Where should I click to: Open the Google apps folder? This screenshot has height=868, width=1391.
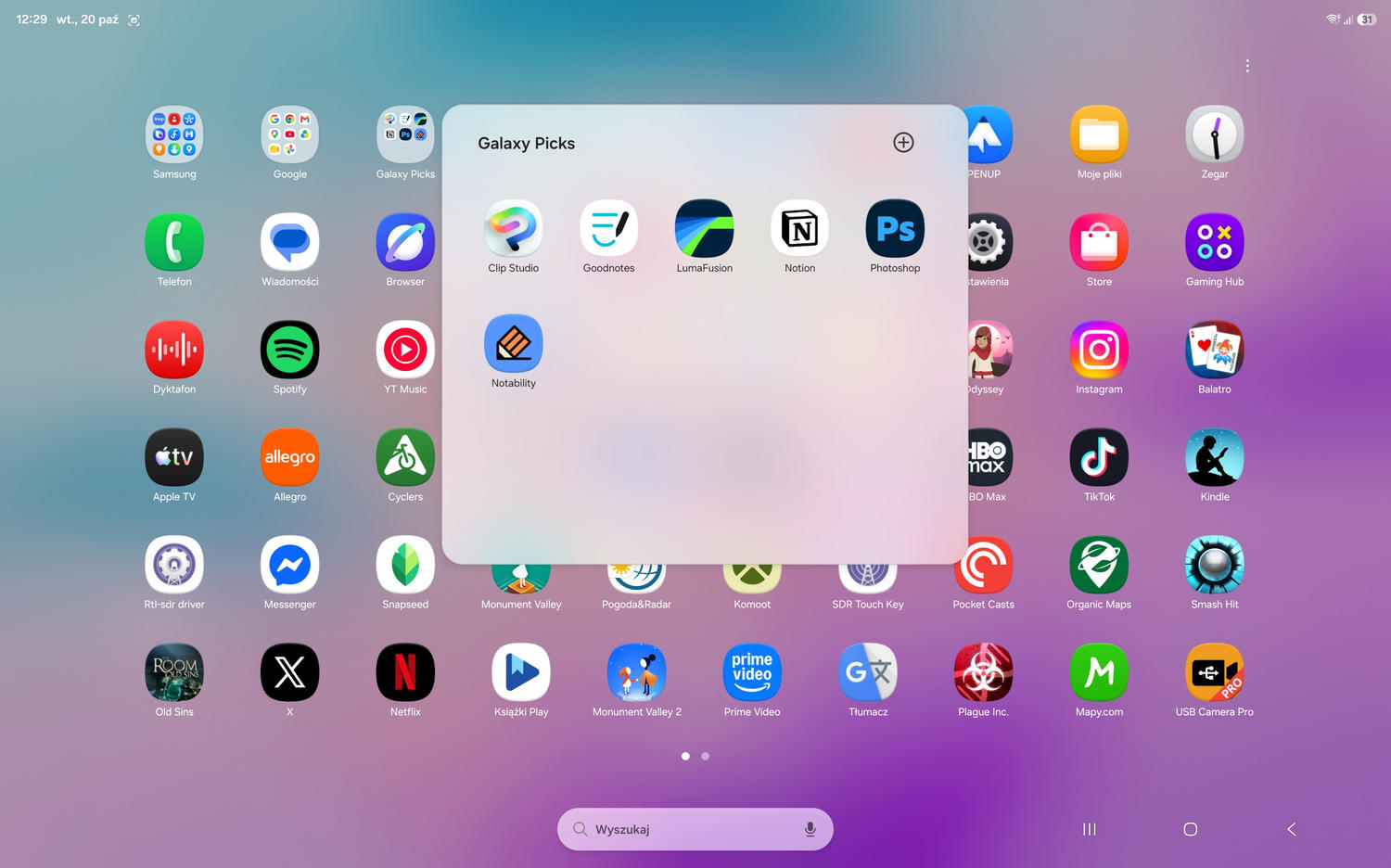(289, 134)
